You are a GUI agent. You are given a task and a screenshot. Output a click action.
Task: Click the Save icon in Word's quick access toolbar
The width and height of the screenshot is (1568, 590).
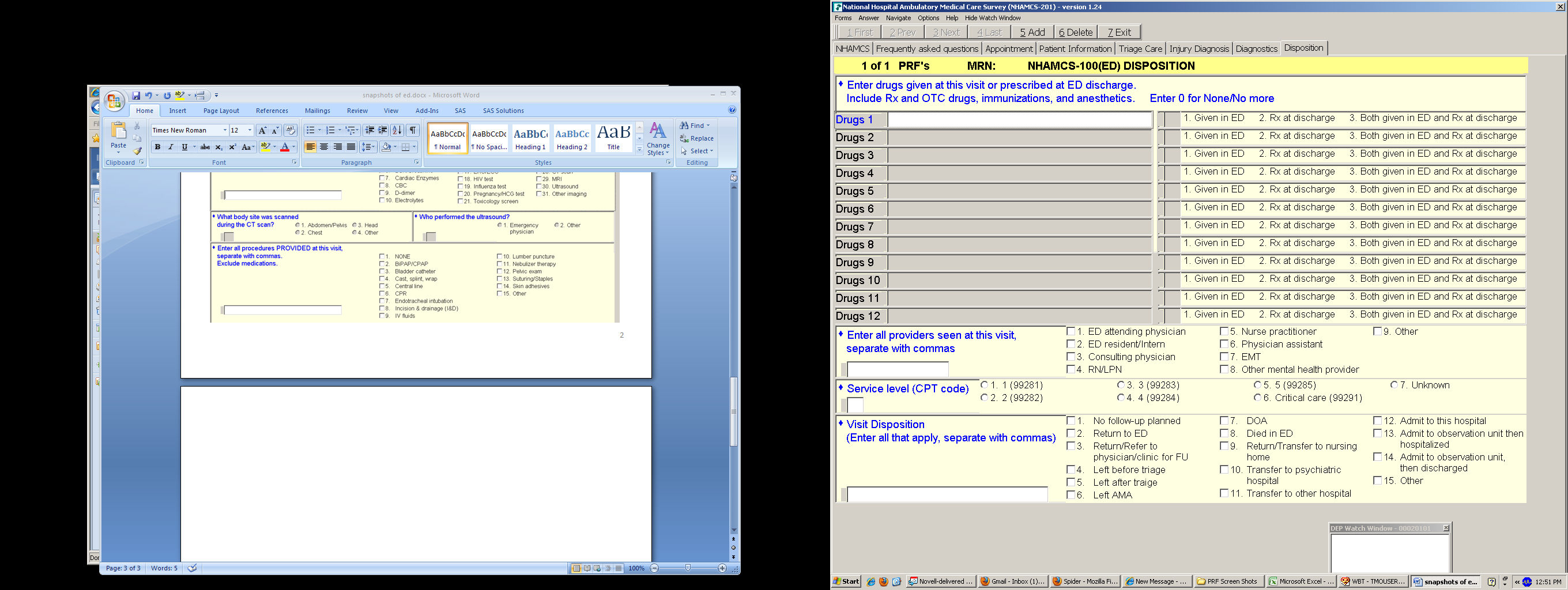(x=135, y=96)
